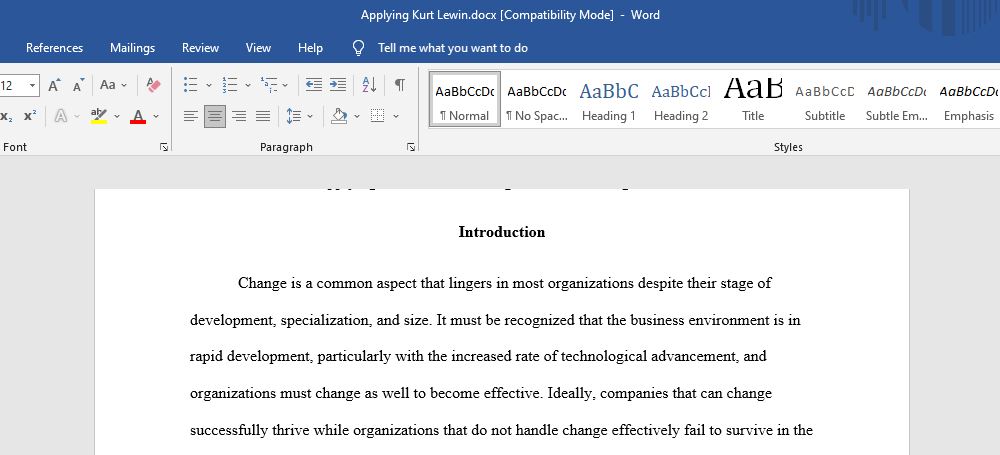
Task: Apply the yellow text highlight color
Action: point(98,116)
